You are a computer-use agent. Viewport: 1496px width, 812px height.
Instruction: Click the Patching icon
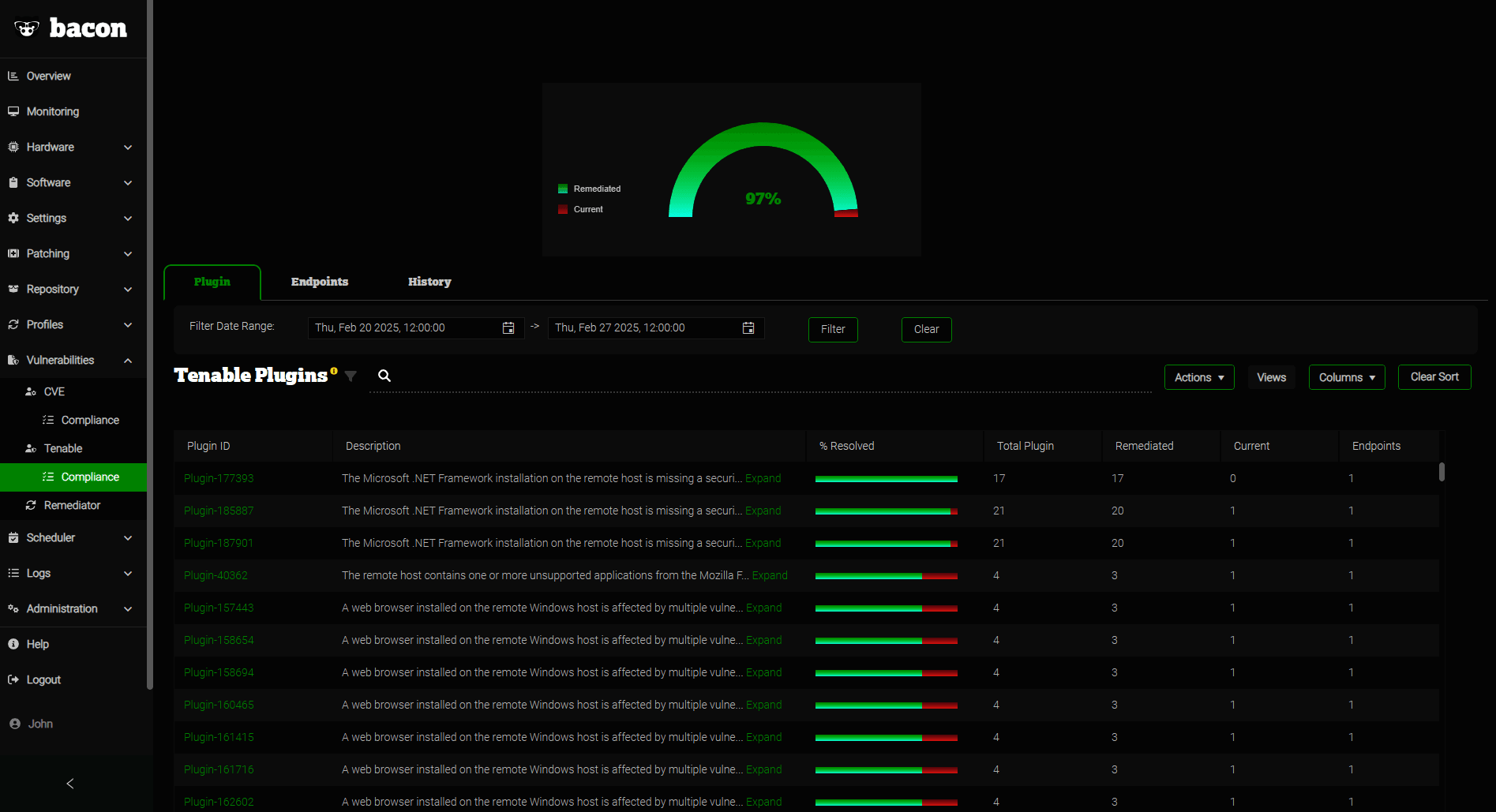pyautogui.click(x=13, y=253)
